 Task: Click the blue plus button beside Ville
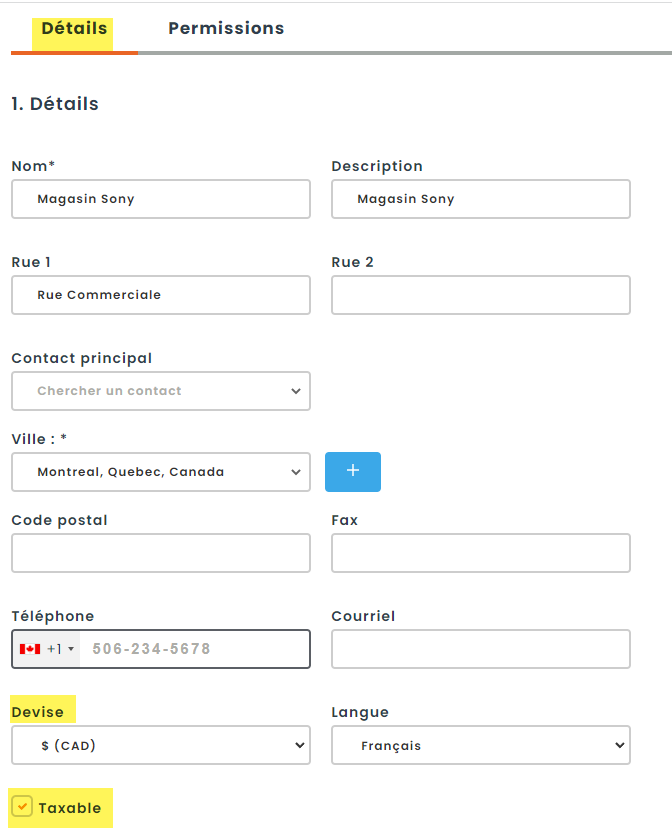(x=352, y=472)
